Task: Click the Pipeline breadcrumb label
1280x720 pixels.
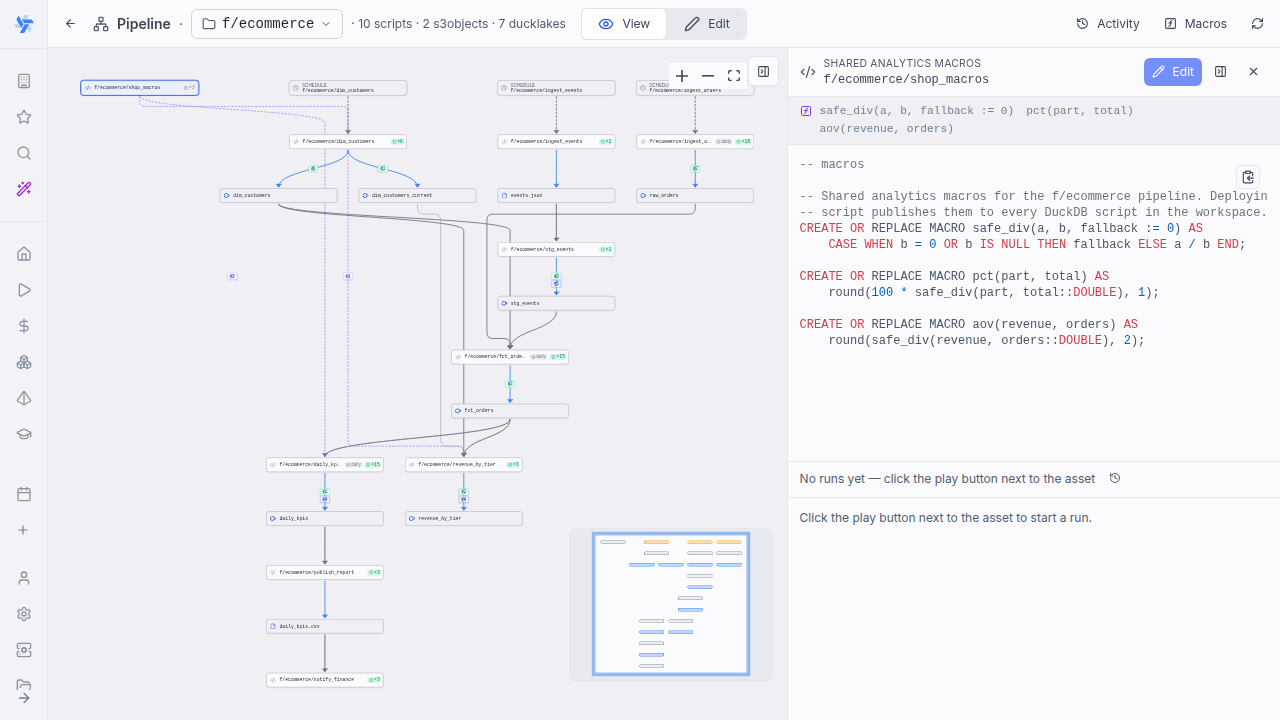Action: [x=144, y=24]
